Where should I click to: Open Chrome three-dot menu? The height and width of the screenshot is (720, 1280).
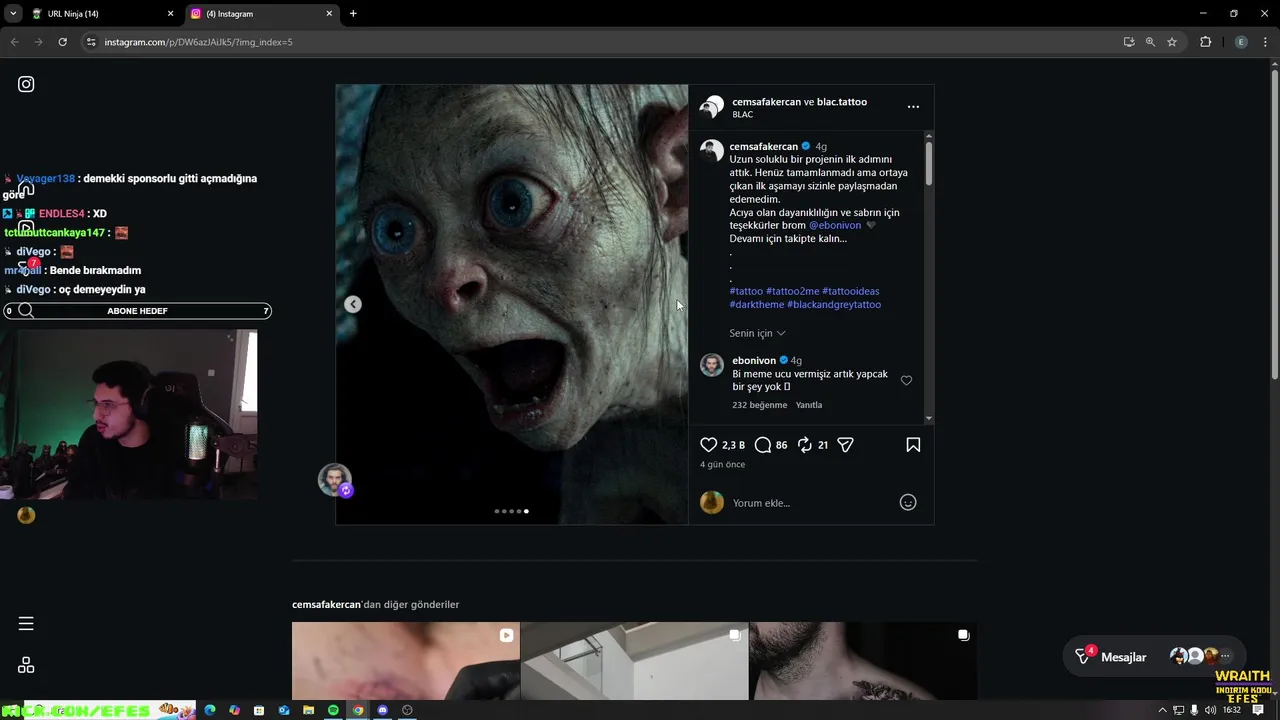[x=1265, y=42]
